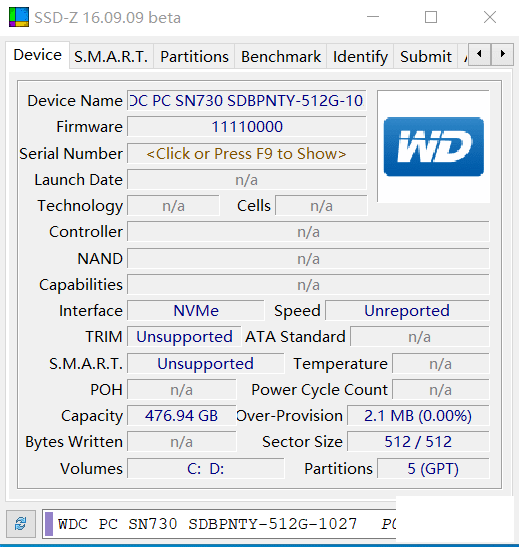The width and height of the screenshot is (519, 547).
Task: Open the Benchmark tab
Action: tap(281, 57)
